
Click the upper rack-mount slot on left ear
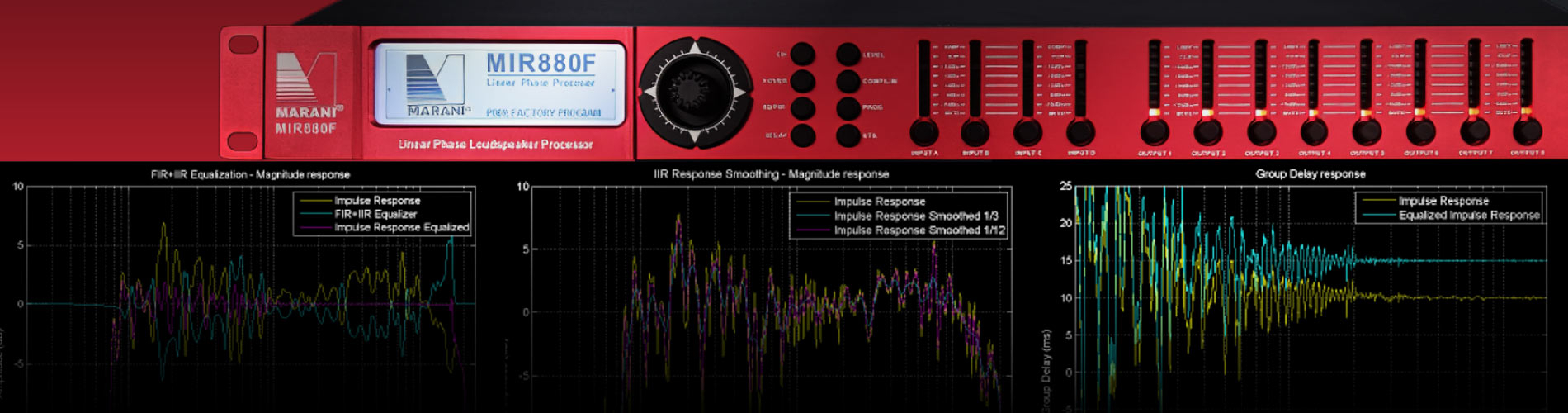point(243,45)
